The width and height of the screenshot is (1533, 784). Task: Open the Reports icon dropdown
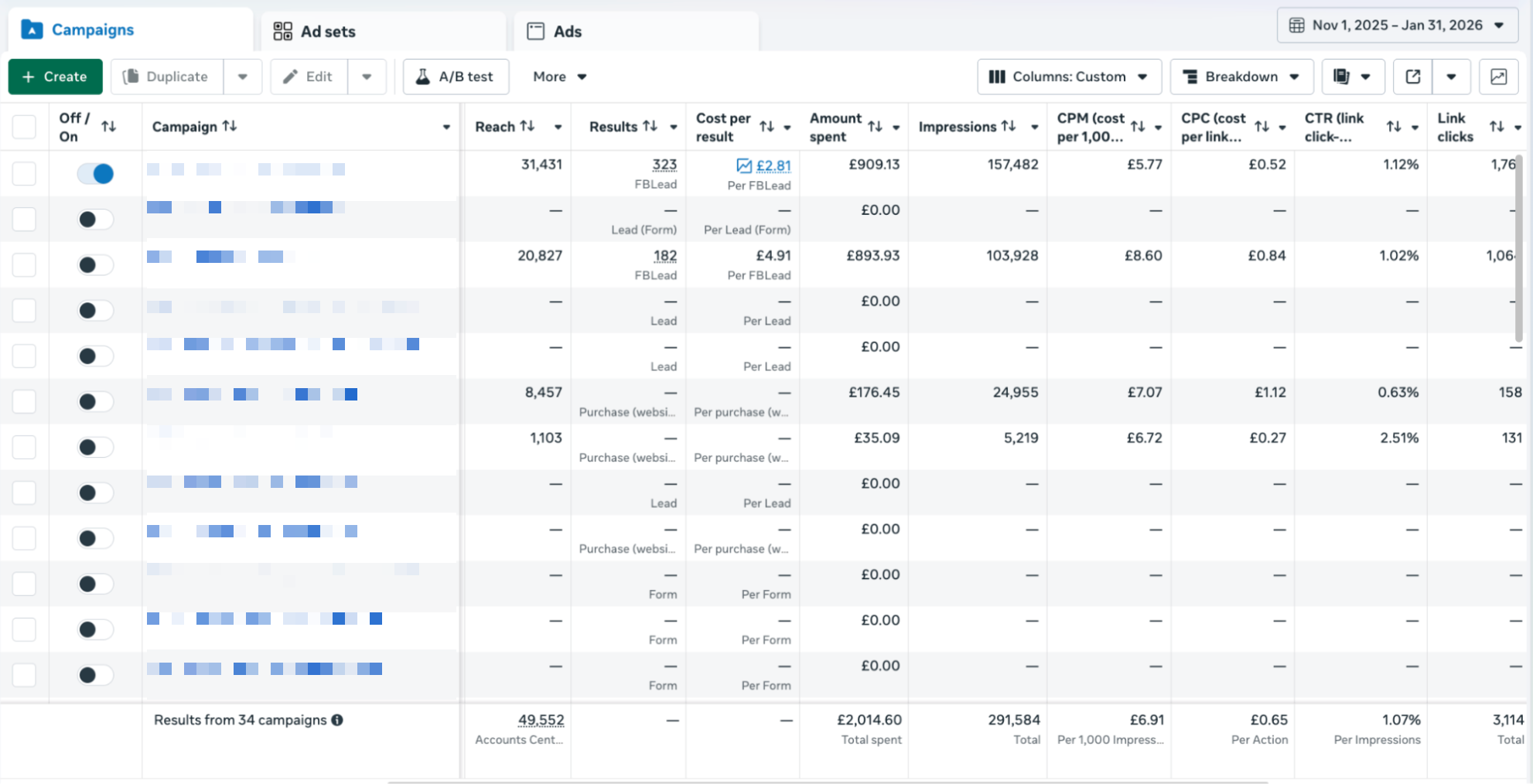pyautogui.click(x=1353, y=77)
